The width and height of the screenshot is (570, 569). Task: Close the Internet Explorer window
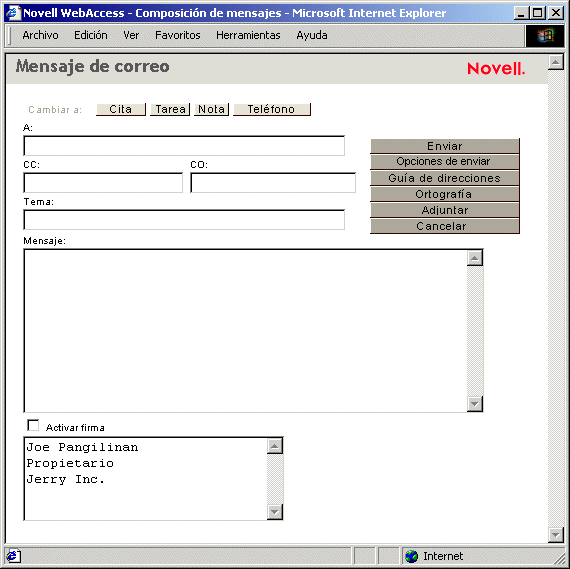556,13
